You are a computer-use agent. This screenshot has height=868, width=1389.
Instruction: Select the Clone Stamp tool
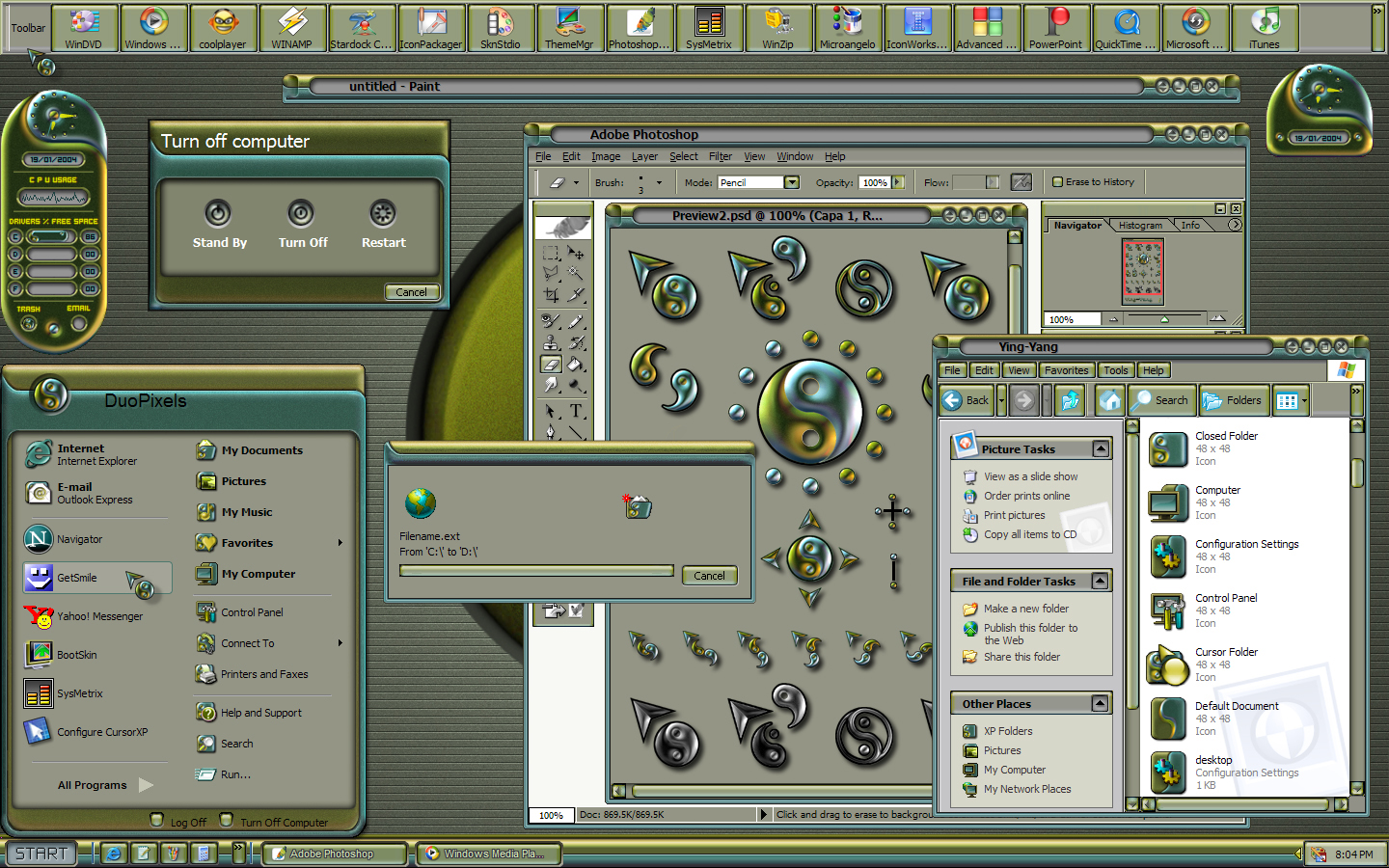[x=551, y=342]
